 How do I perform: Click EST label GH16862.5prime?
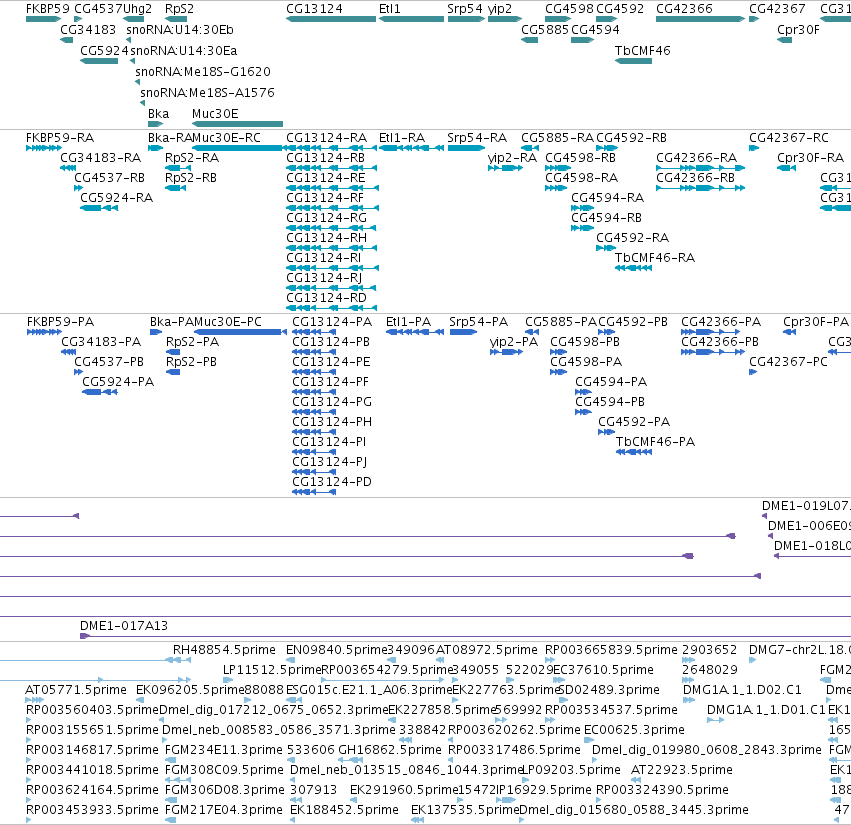390,750
